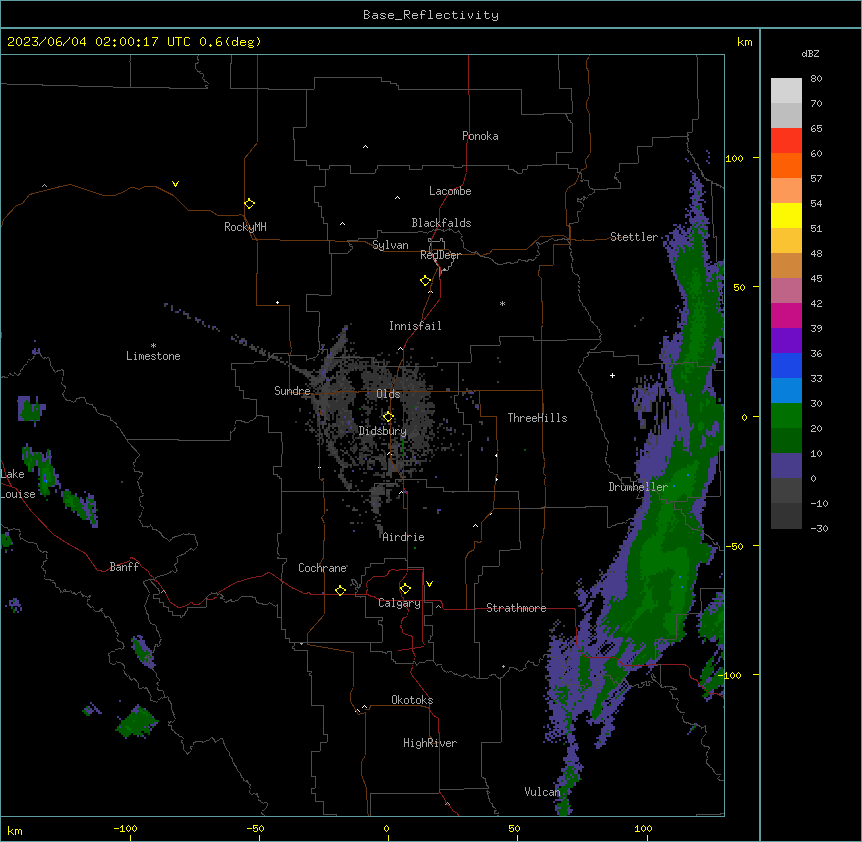Click the purple legend swatch near 10 dBZ
This screenshot has height=842, width=862.
(786, 466)
